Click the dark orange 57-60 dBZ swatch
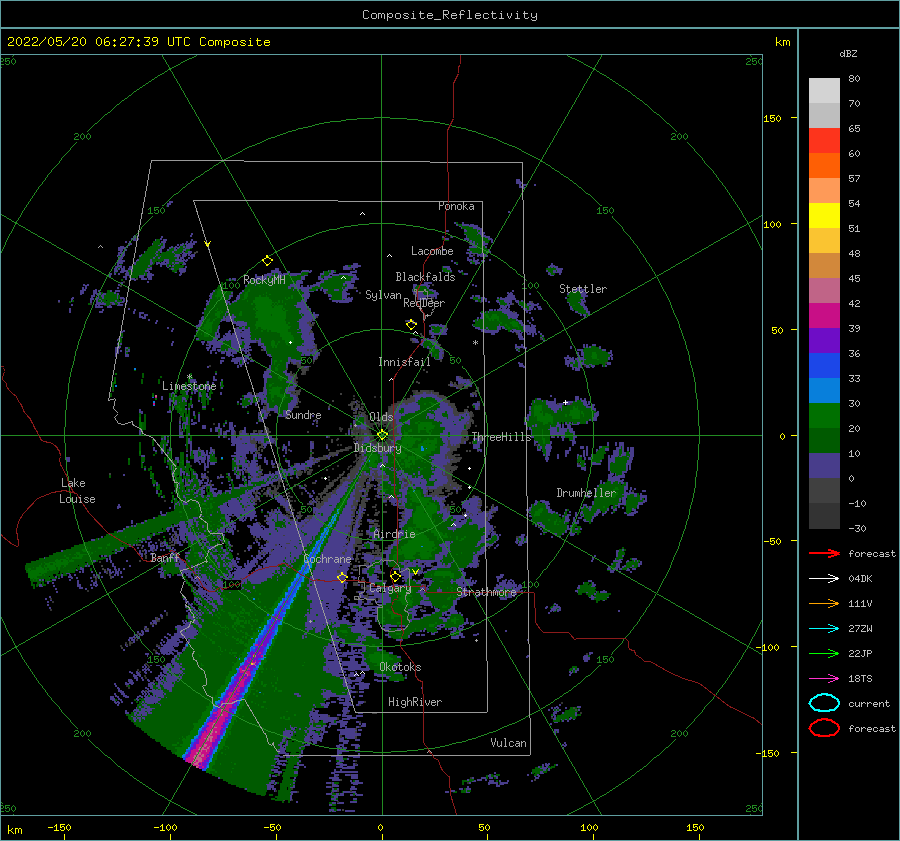 coord(824,166)
